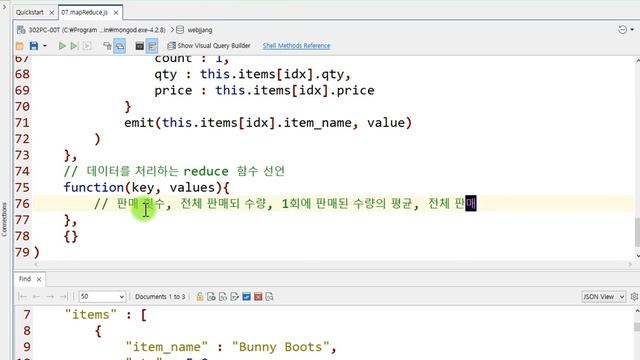Screen dimensions: 640x360
Task: Click the result panel scrollbar thumb
Action: pyautogui.click(x=637, y=327)
